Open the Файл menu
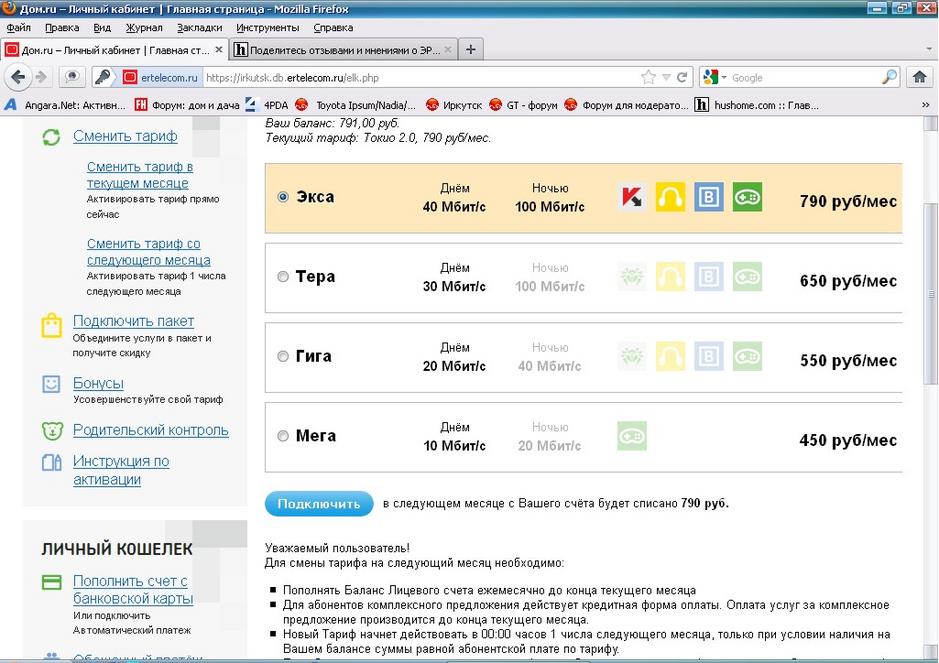Image resolution: width=939 pixels, height=663 pixels. pyautogui.click(x=19, y=28)
